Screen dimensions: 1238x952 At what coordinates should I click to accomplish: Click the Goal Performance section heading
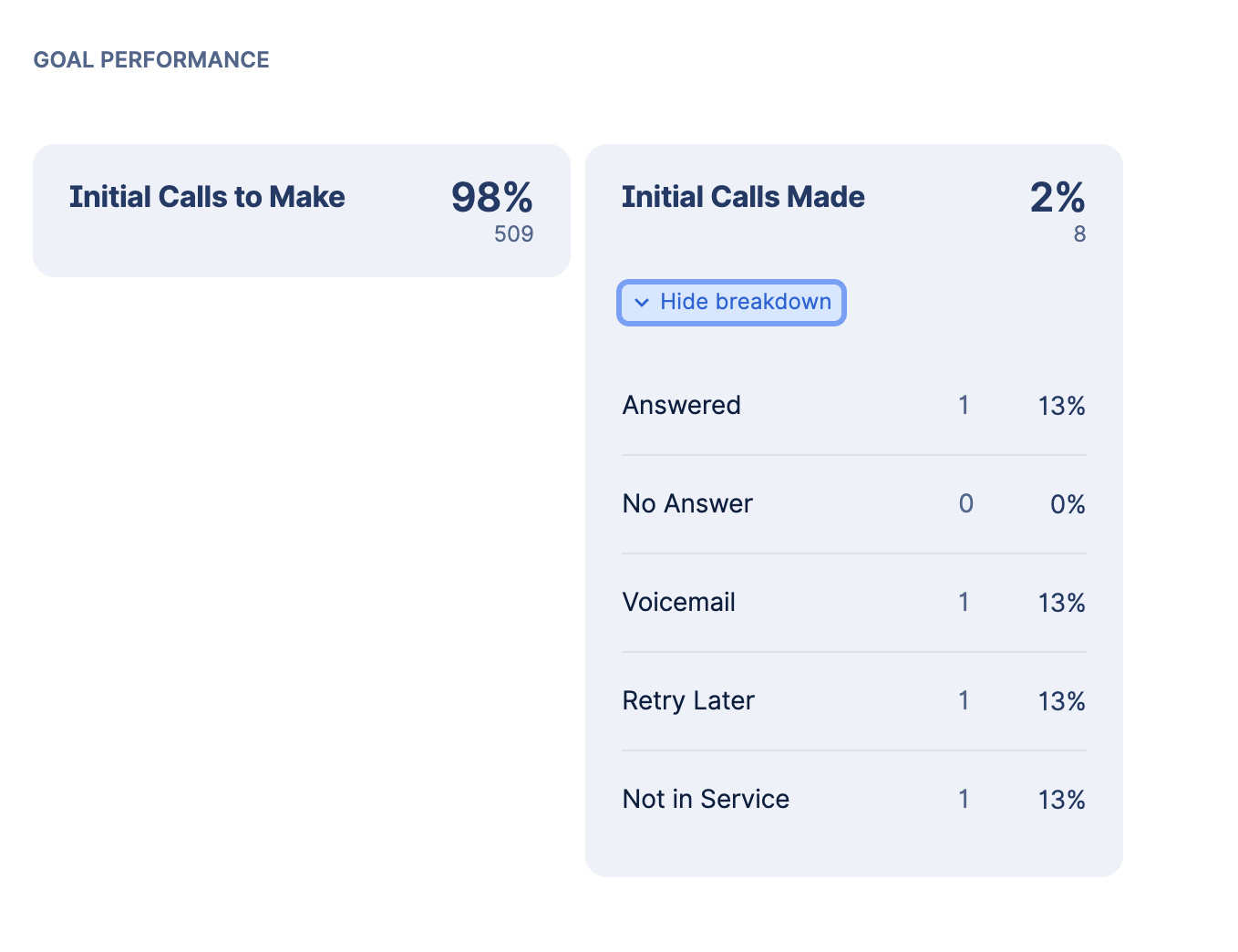pos(151,60)
